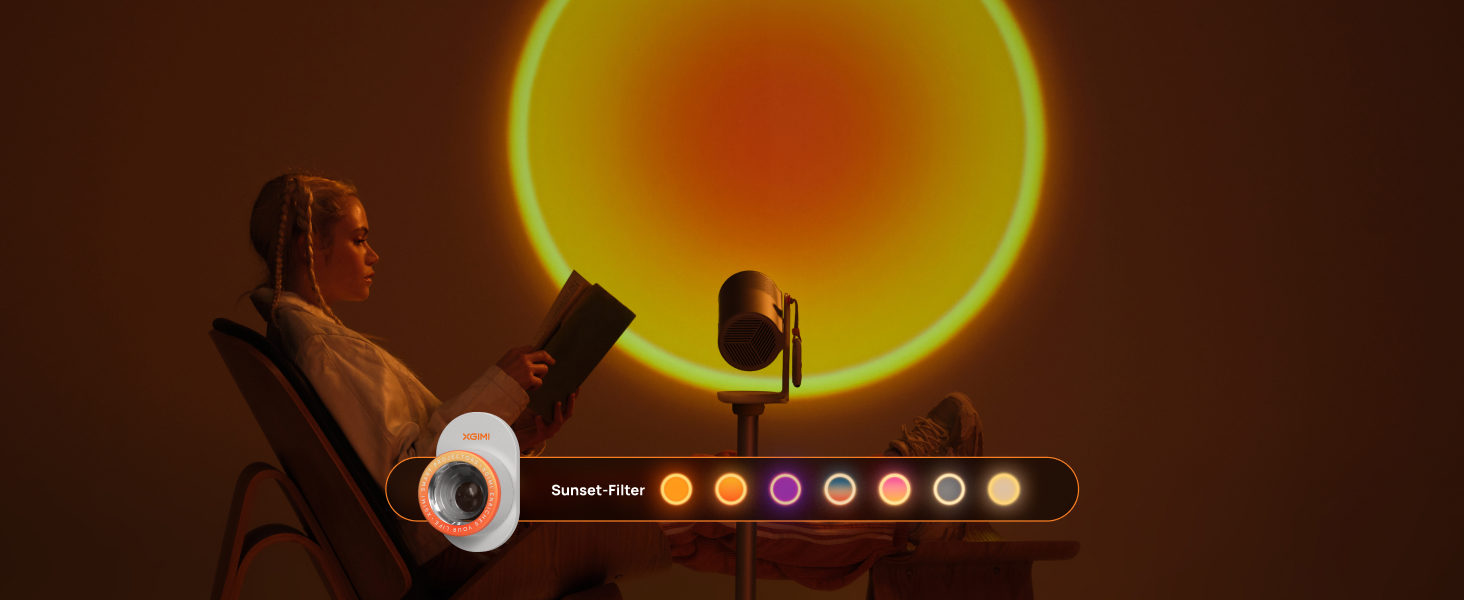Choose the orange-to-red gradient filter circle
The width and height of the screenshot is (1464, 600).
731,489
